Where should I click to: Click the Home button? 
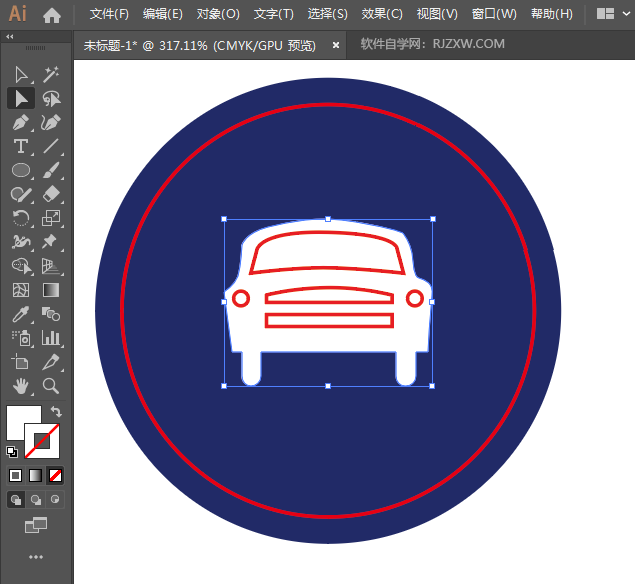click(x=52, y=14)
